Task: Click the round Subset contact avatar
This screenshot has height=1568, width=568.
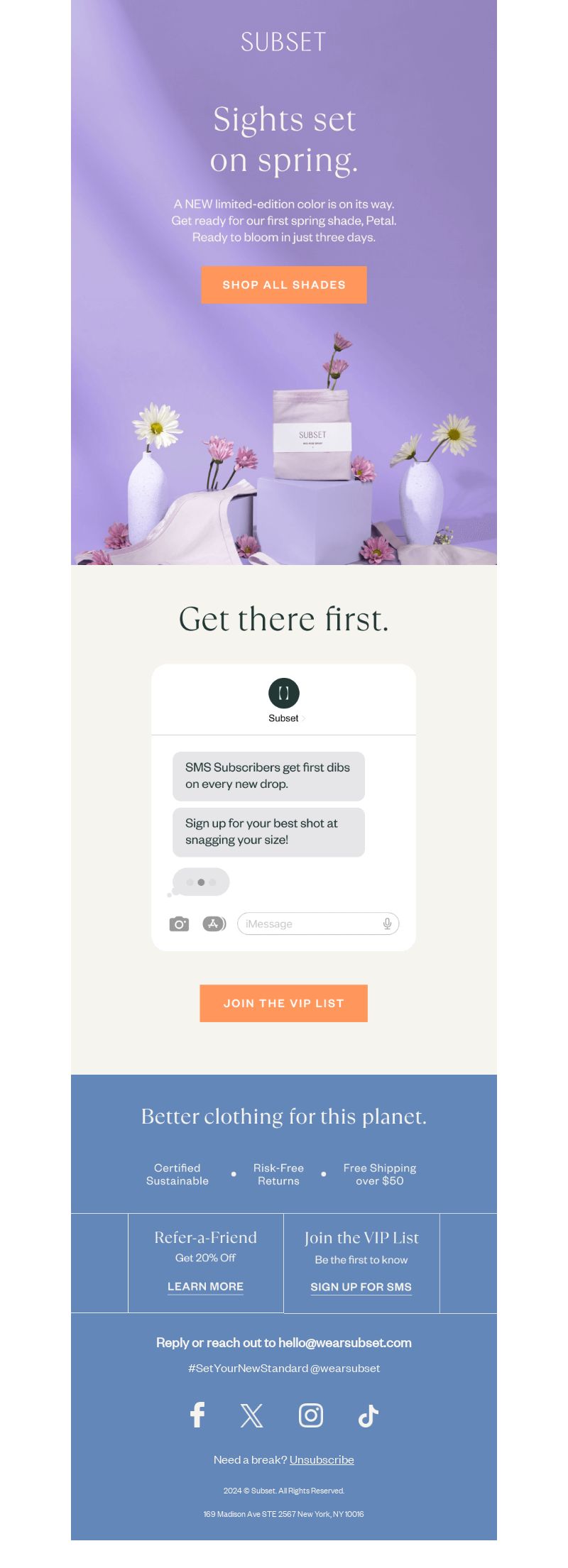Action: click(284, 693)
